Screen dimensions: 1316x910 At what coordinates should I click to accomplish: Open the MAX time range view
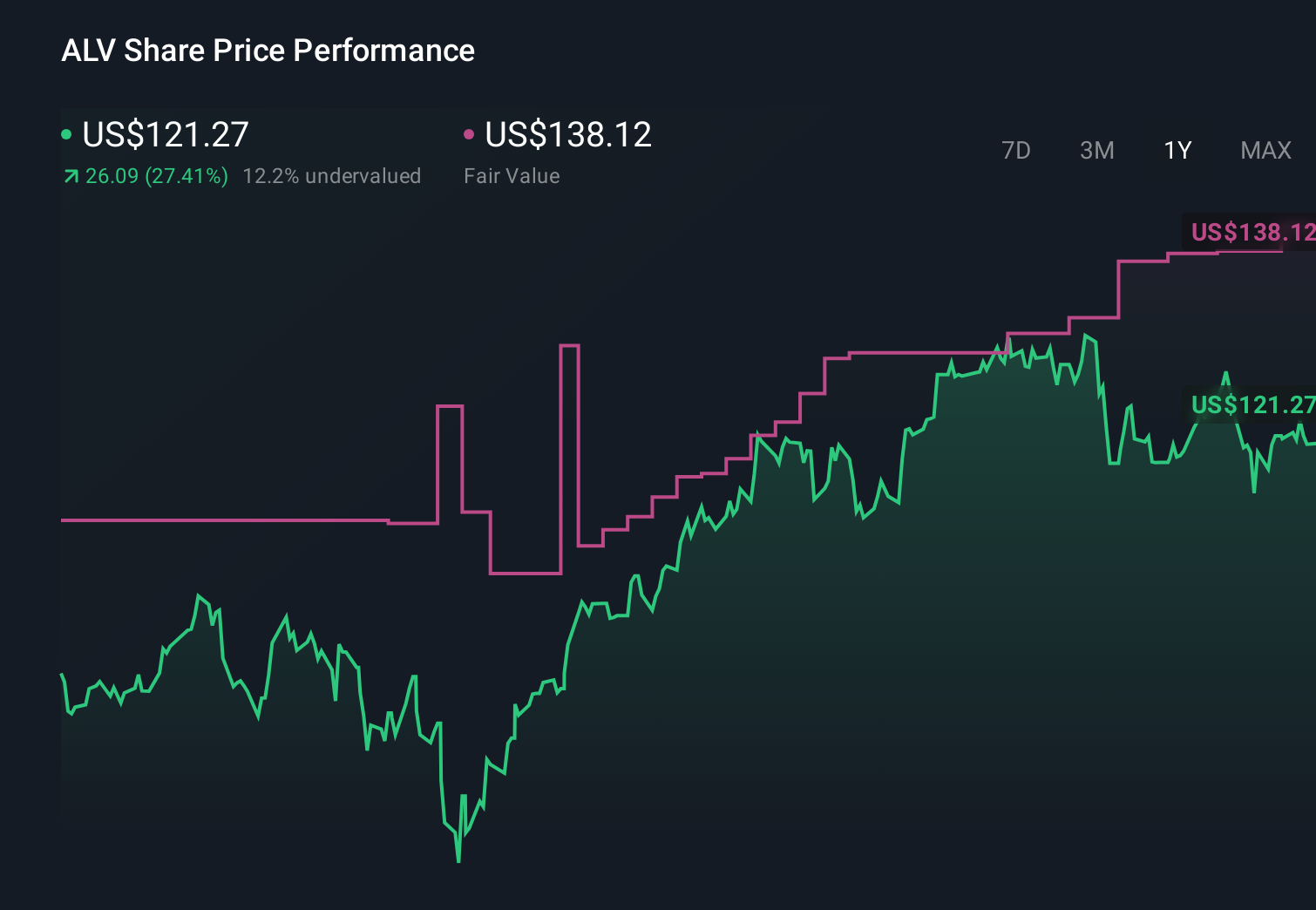point(1265,150)
